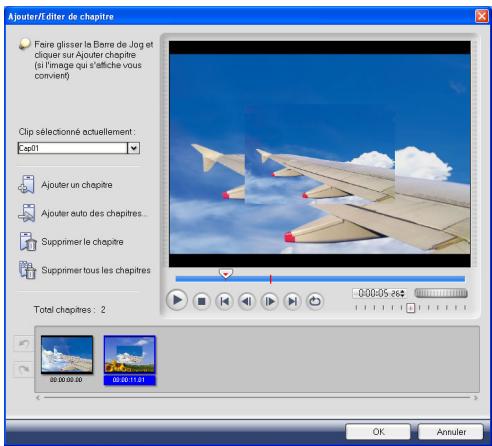
Task: Close the Ajouter/Editer de chapitre dialog
Action: click(x=482, y=16)
